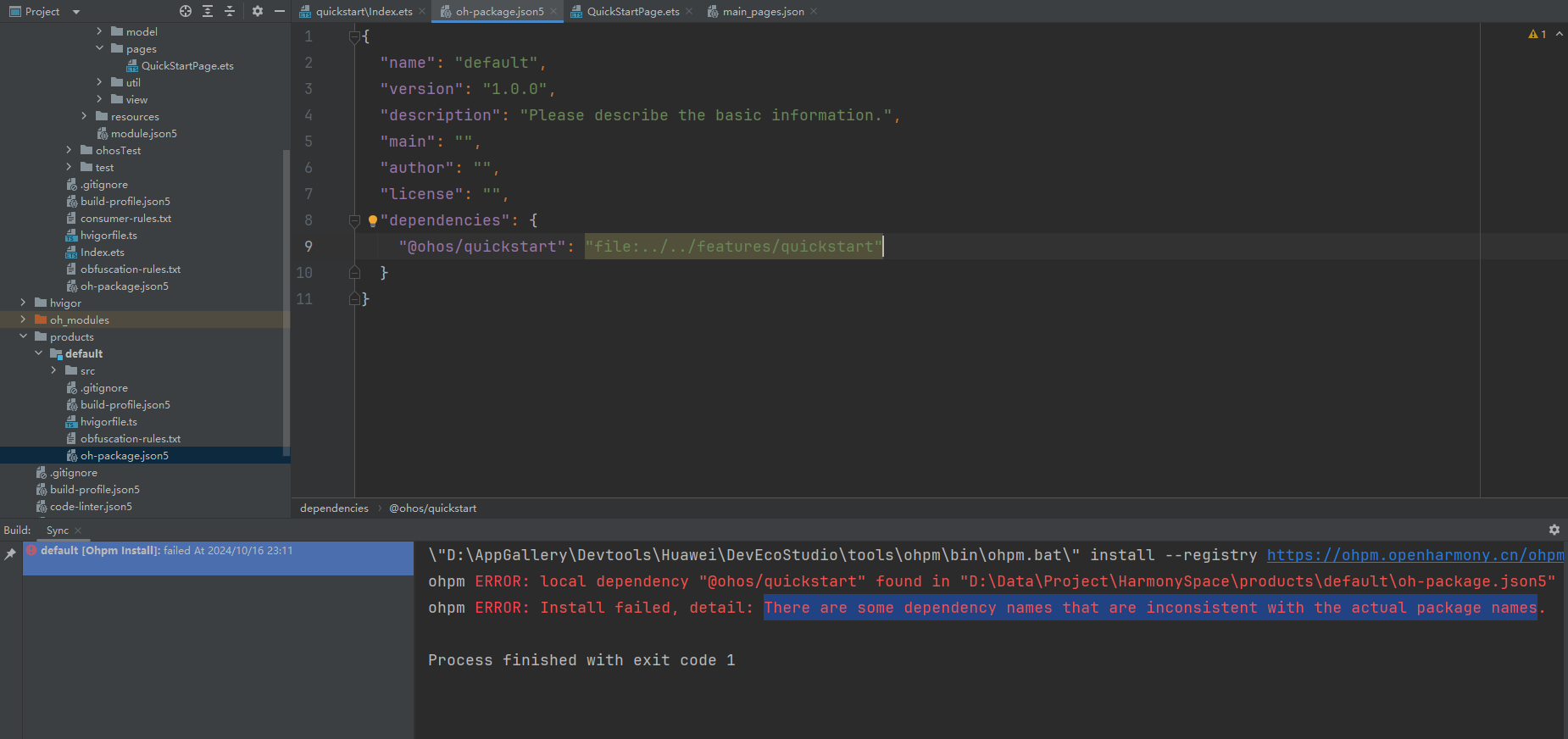This screenshot has width=1568, height=739.
Task: Click the description string value on line 4
Action: point(706,115)
